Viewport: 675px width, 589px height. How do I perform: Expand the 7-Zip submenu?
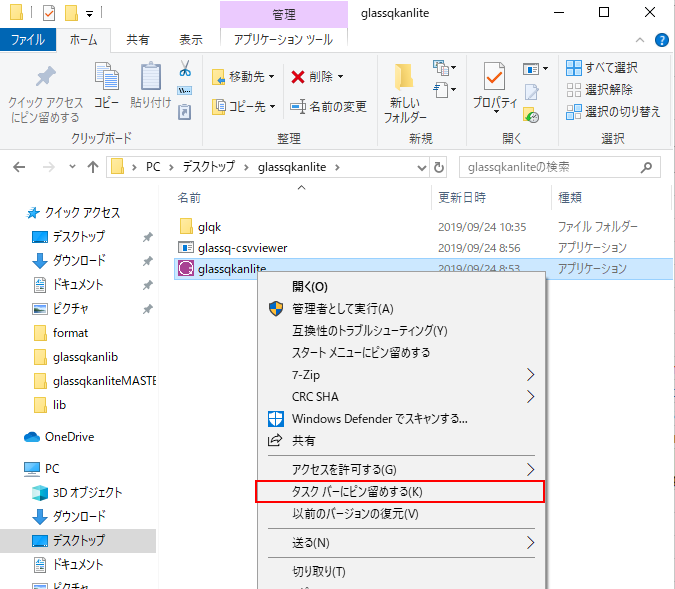click(x=530, y=375)
